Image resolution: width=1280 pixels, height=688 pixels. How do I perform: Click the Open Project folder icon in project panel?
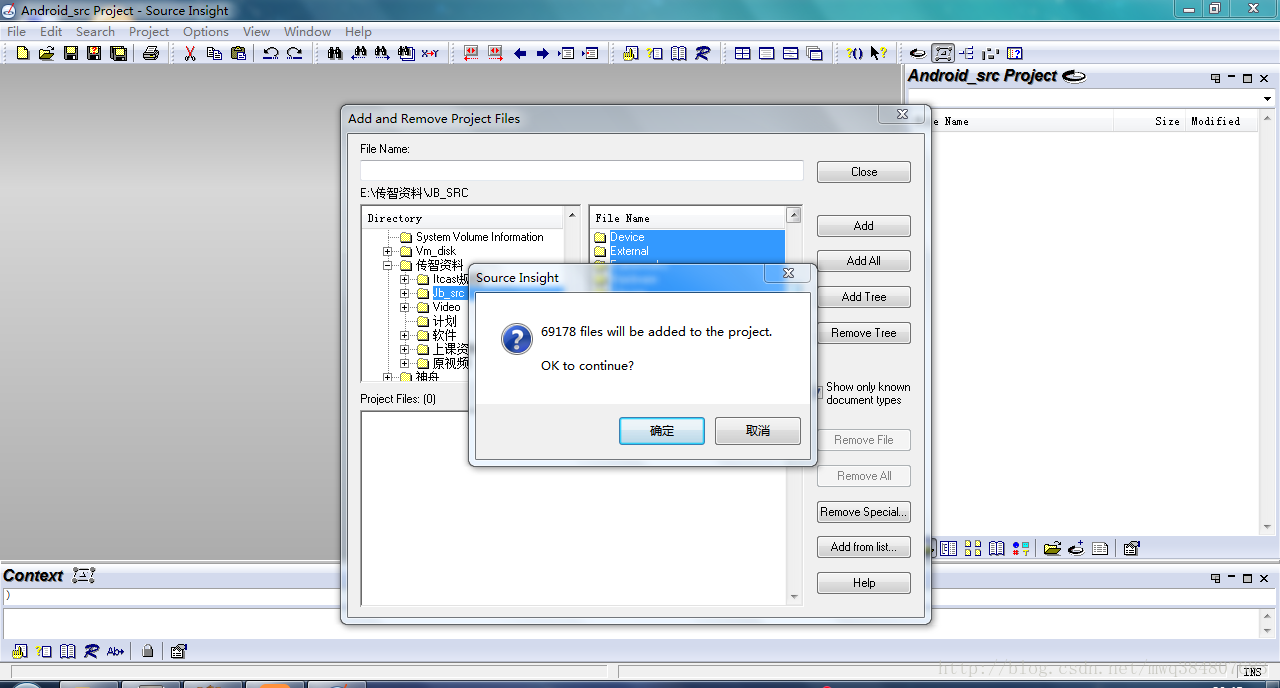(1052, 548)
